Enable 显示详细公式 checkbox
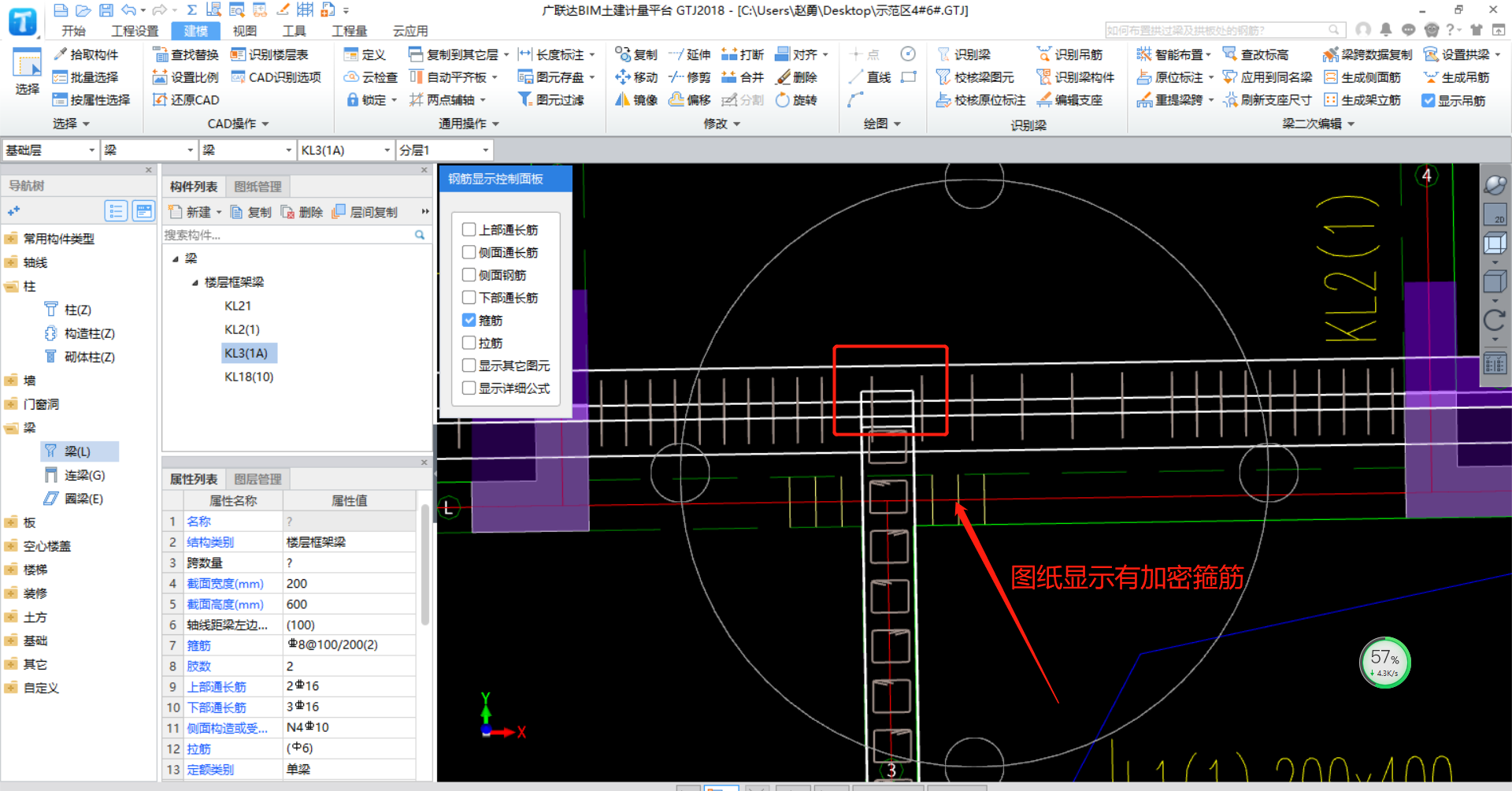The image size is (1512, 791). coord(469,388)
